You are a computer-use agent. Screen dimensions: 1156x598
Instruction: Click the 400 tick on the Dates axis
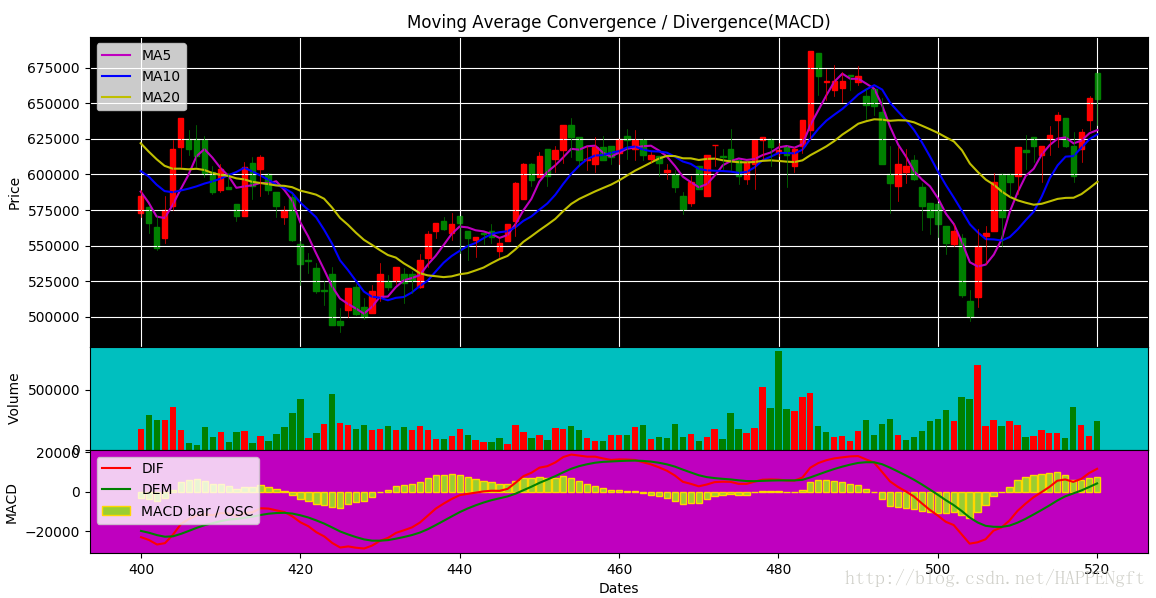141,569
